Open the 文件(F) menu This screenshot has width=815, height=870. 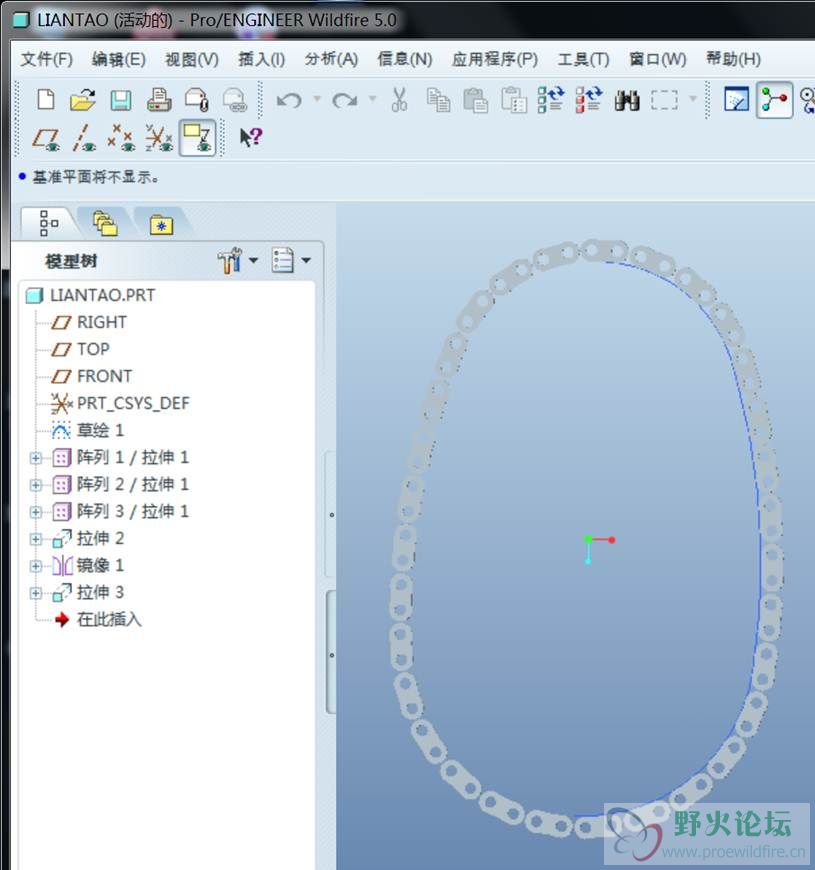[x=47, y=59]
